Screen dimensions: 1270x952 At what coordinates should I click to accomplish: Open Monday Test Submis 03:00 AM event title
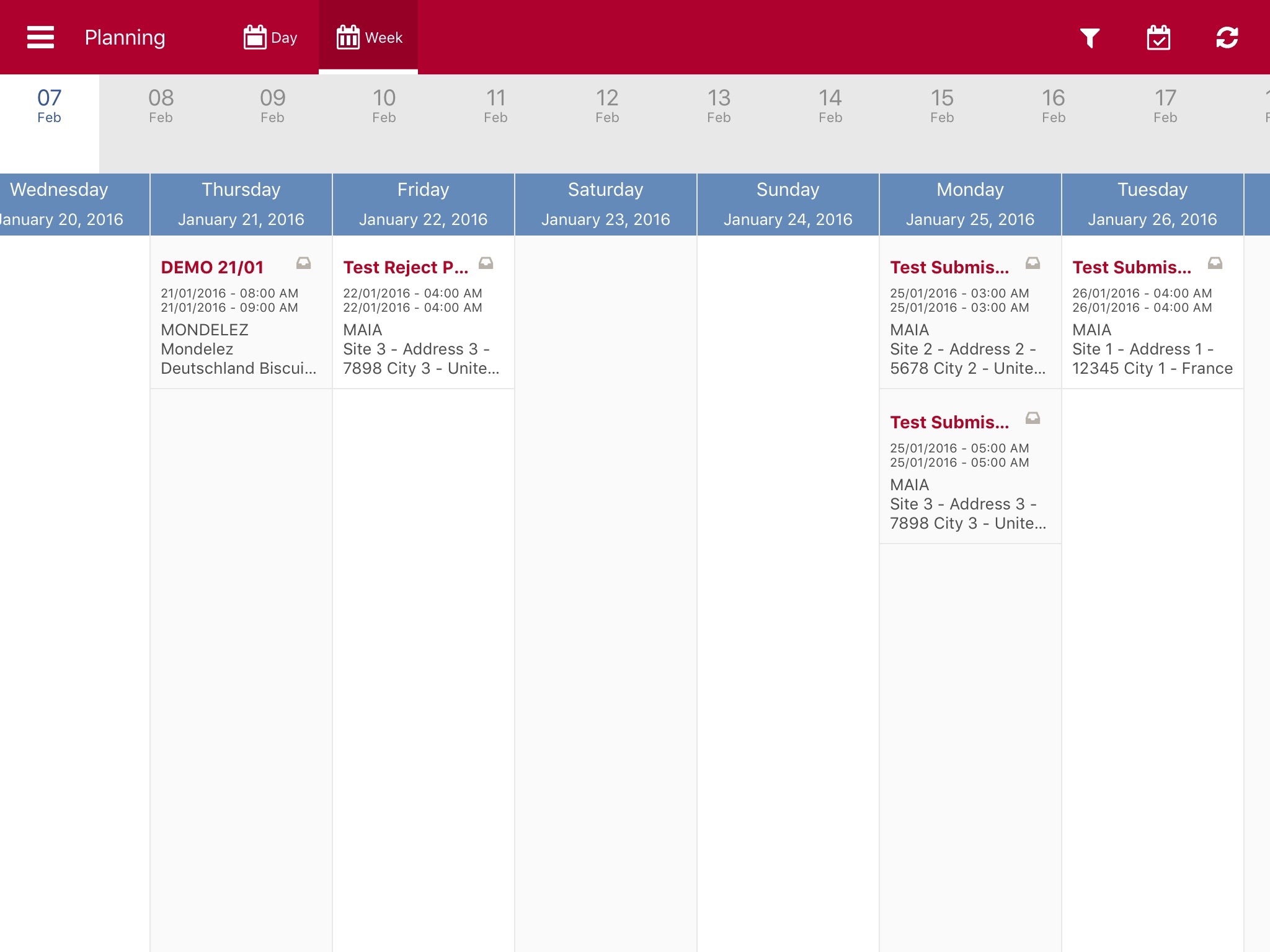click(949, 267)
